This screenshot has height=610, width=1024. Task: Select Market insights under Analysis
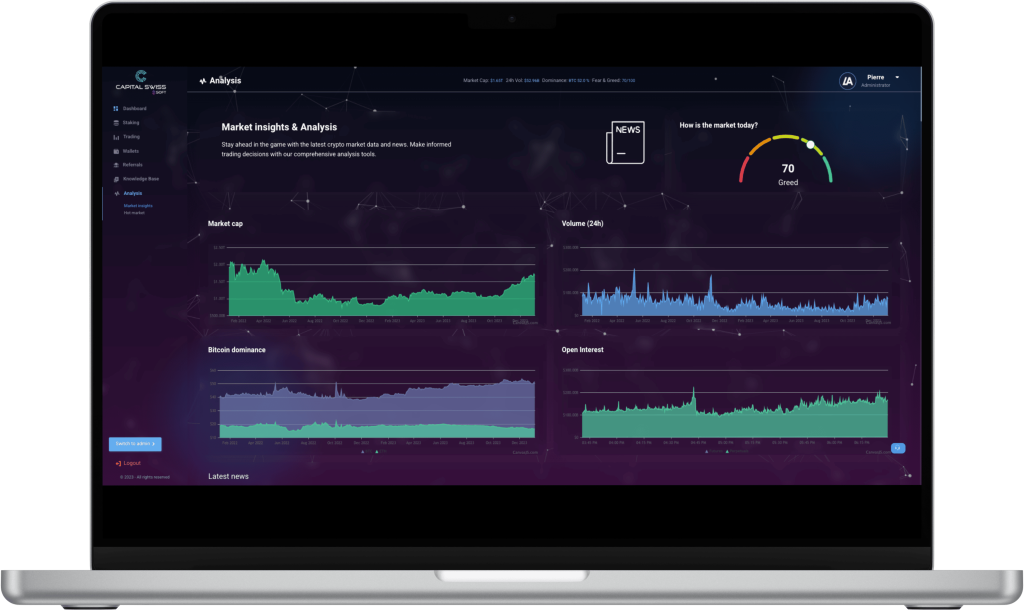[137, 206]
